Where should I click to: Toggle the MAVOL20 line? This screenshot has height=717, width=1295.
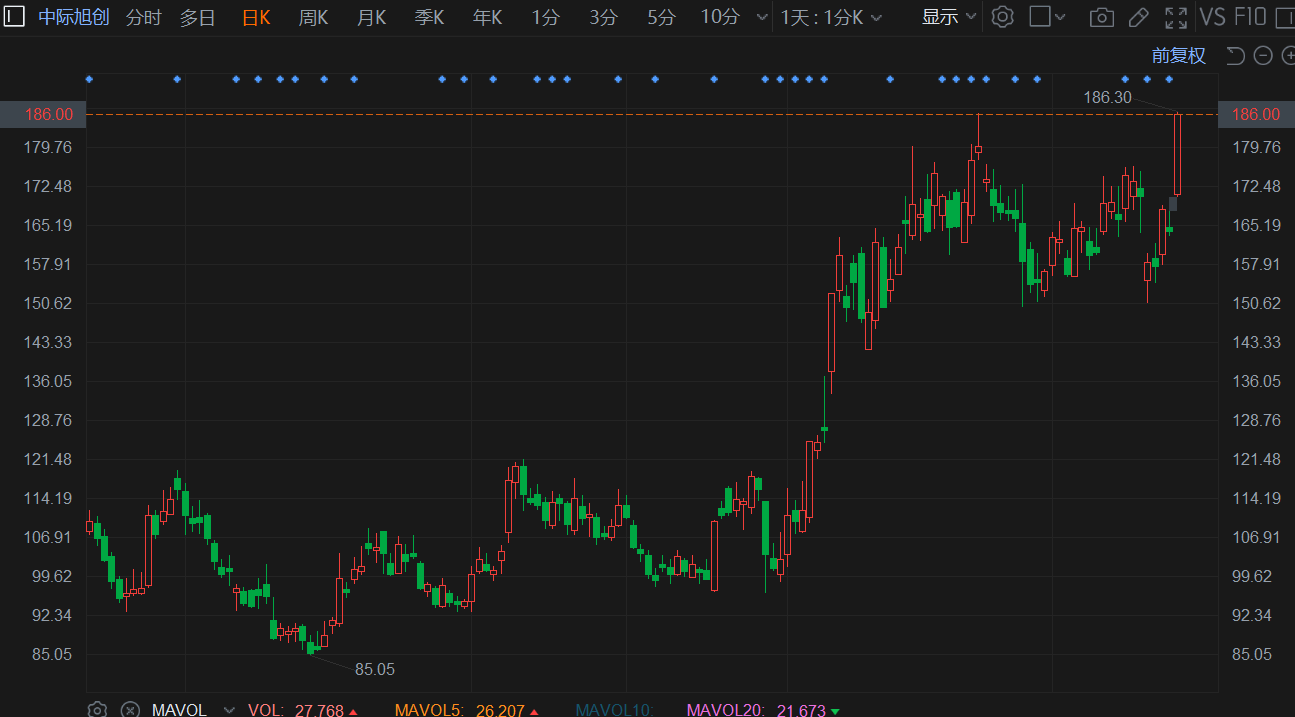763,710
